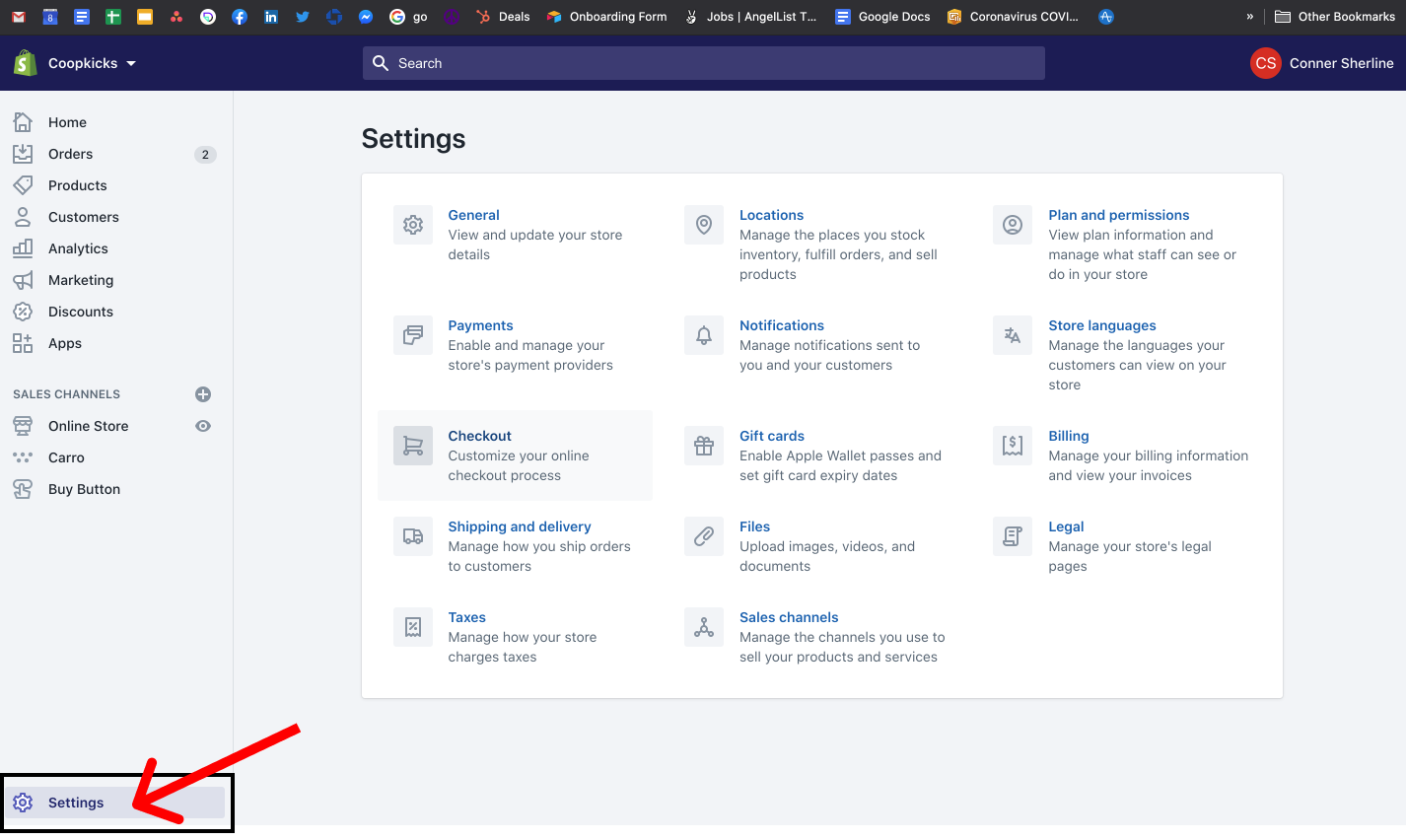View the Online Store using eye icon
The image size is (1406, 840).
pyautogui.click(x=203, y=426)
